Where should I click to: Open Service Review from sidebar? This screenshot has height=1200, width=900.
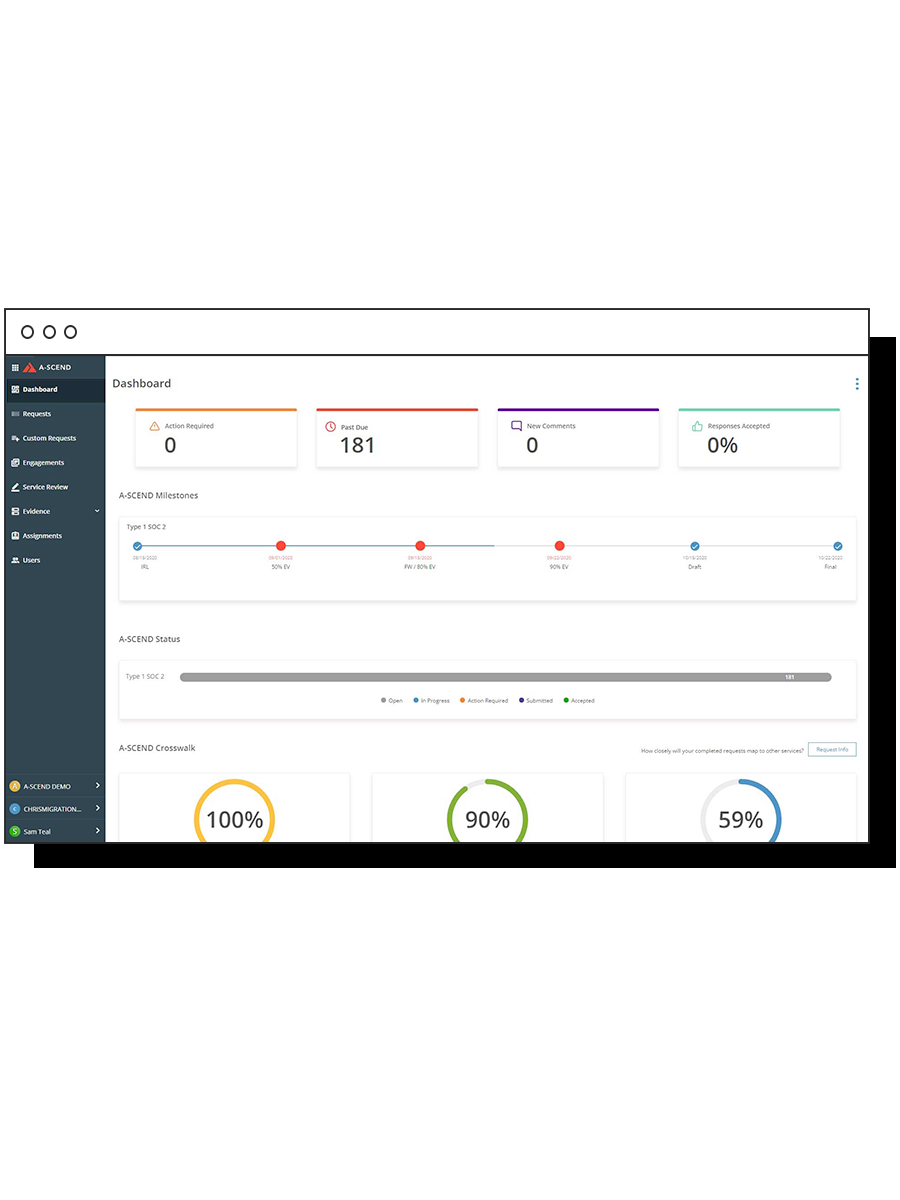55,487
